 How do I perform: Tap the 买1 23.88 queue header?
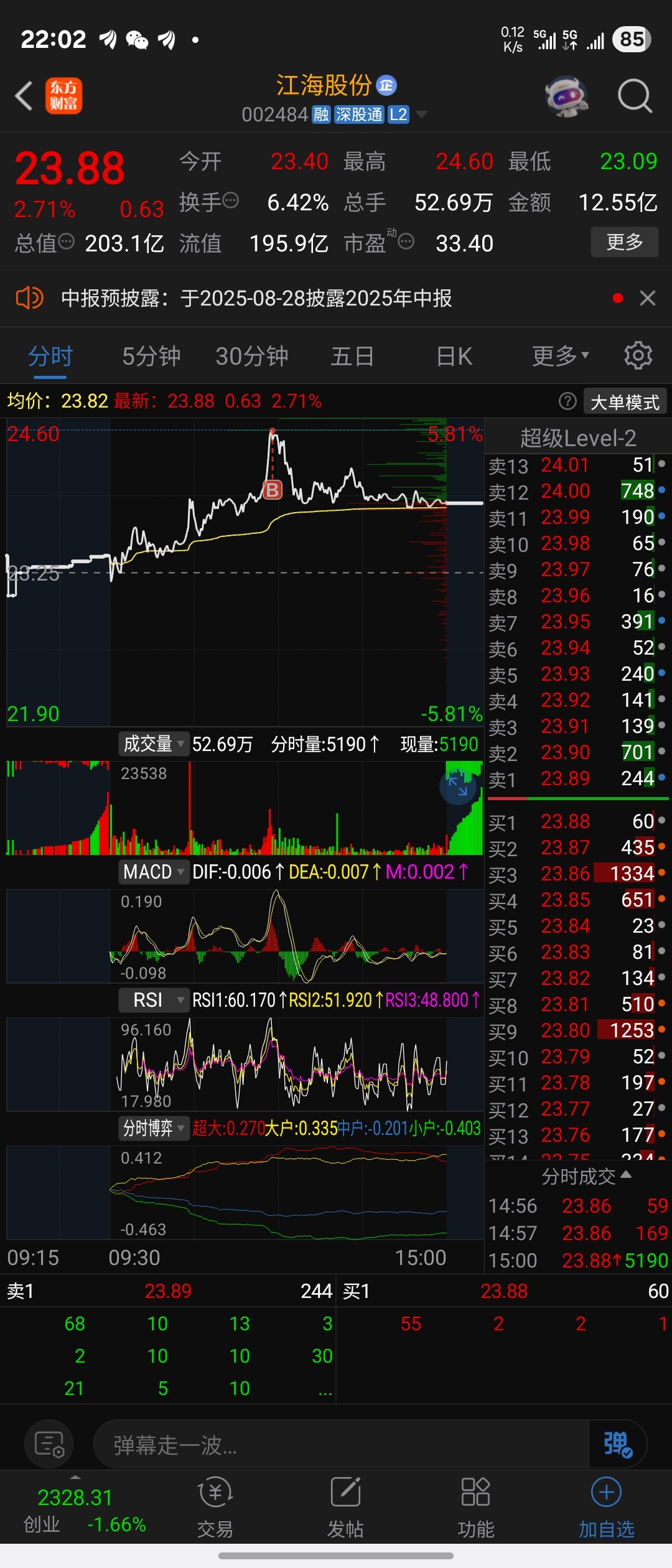click(504, 1291)
